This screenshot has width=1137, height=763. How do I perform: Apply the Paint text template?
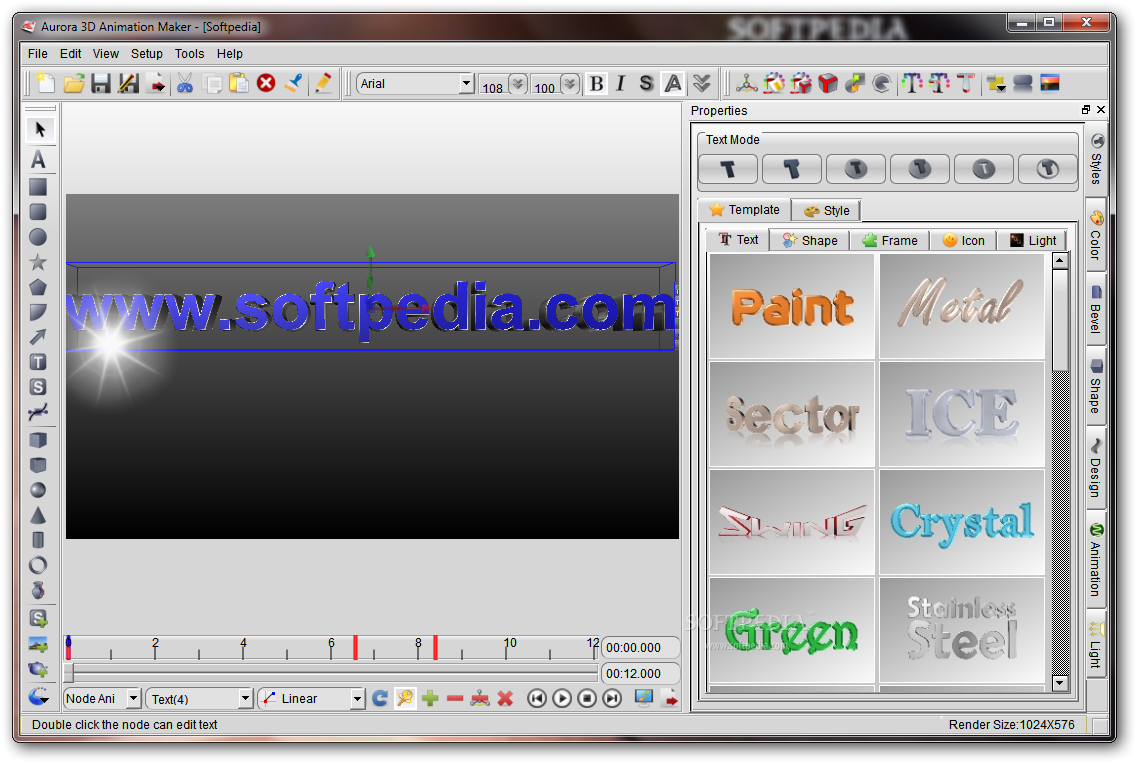(x=792, y=306)
